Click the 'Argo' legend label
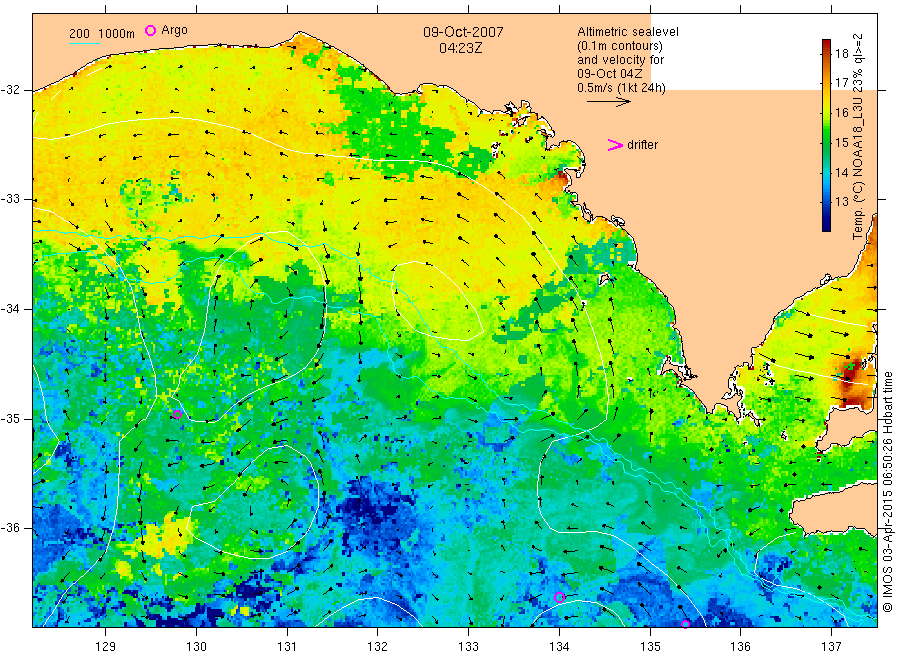This screenshot has width=900, height=660. (x=174, y=30)
